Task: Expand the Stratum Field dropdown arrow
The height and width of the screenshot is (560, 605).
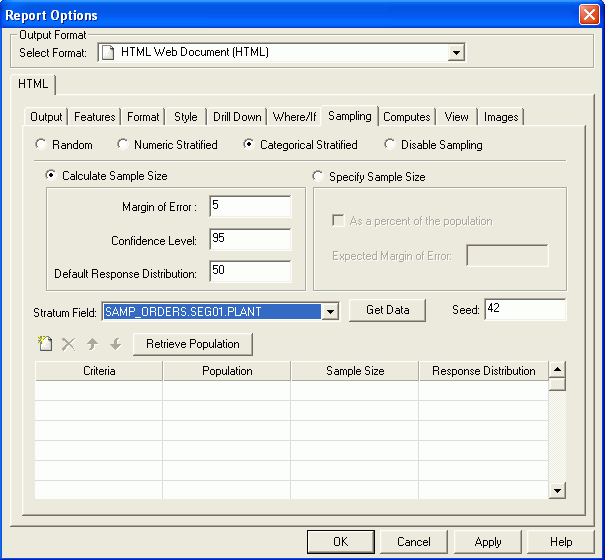Action: pyautogui.click(x=330, y=311)
